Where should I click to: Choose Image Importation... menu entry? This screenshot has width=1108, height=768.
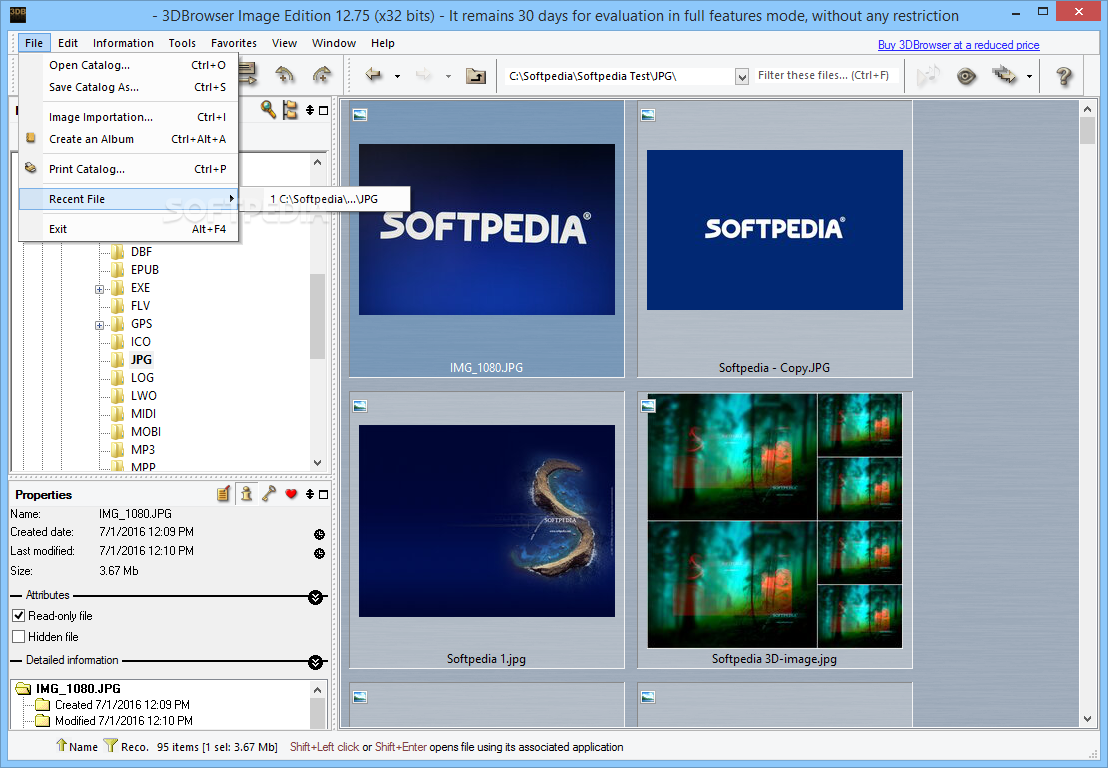(129, 117)
